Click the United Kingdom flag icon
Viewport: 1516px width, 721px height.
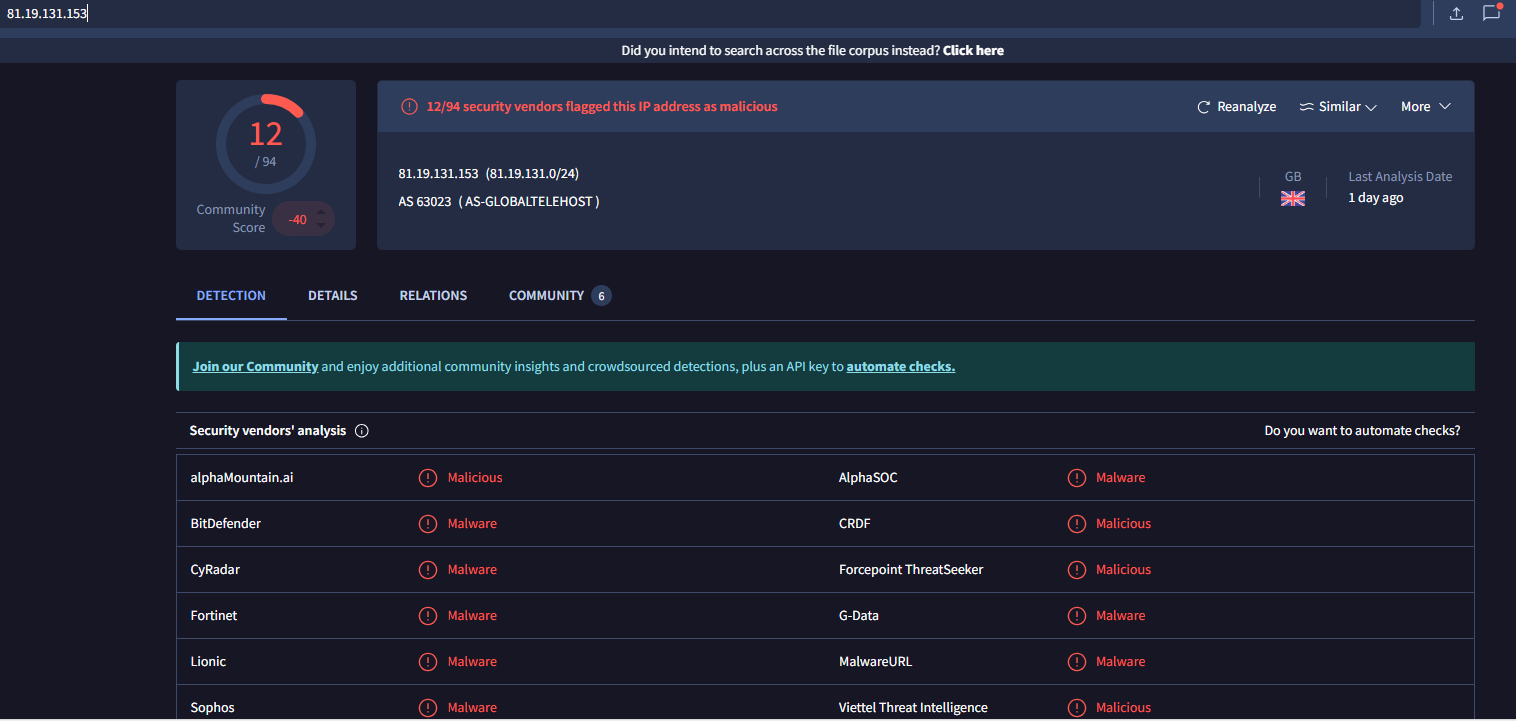1293,198
